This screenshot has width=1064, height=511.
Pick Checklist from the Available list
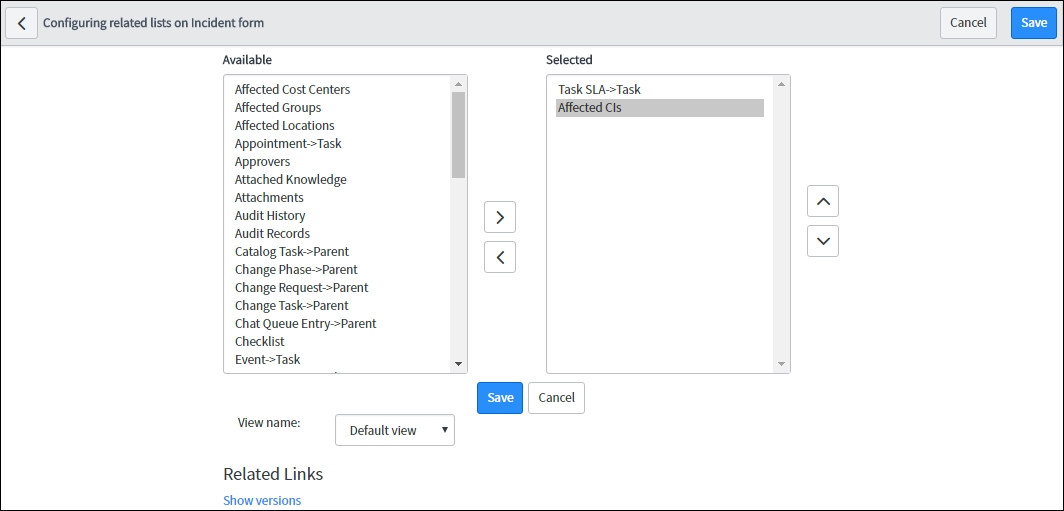pyautogui.click(x=260, y=342)
